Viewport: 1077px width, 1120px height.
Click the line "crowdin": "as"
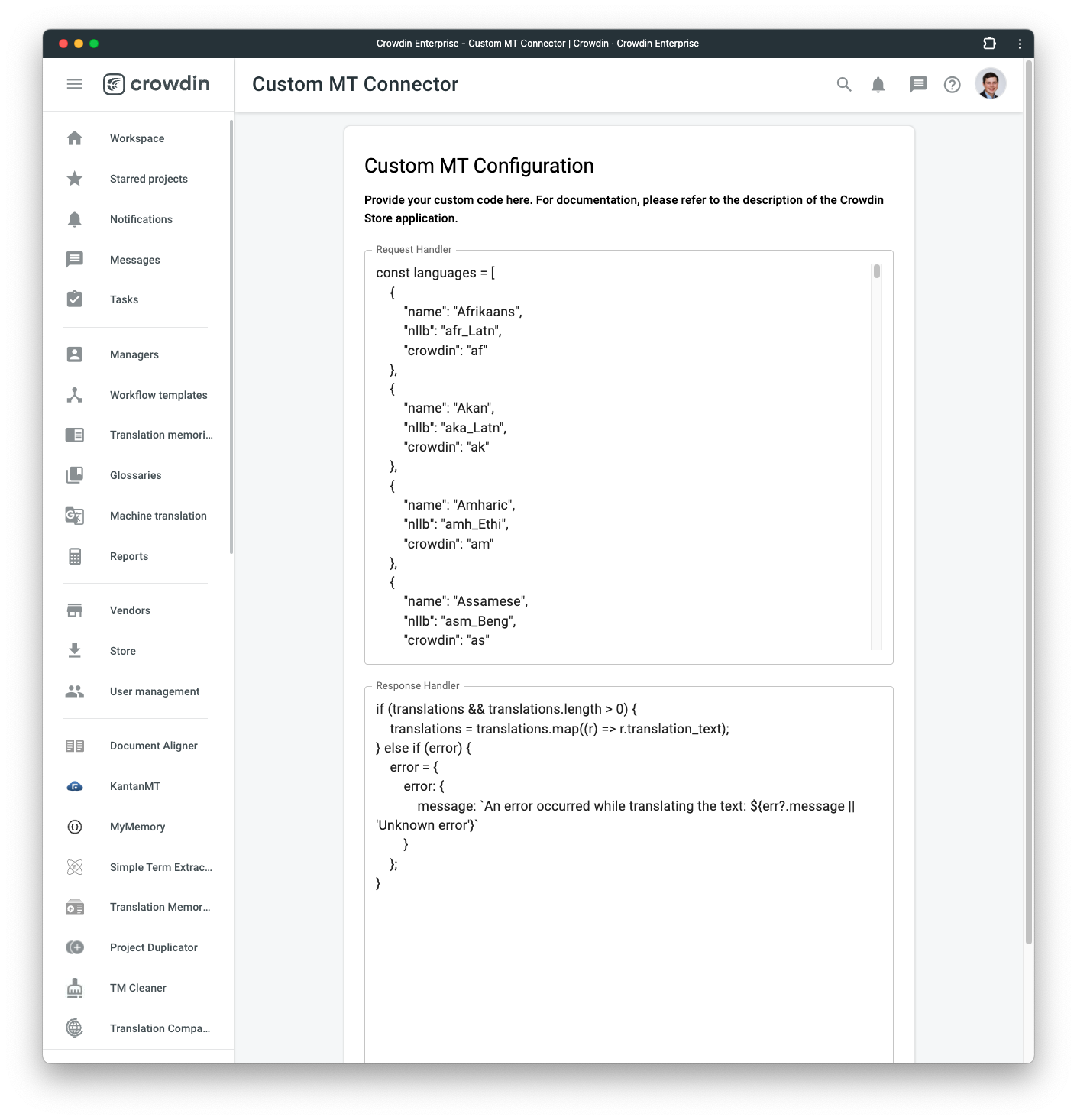pyautogui.click(x=446, y=640)
